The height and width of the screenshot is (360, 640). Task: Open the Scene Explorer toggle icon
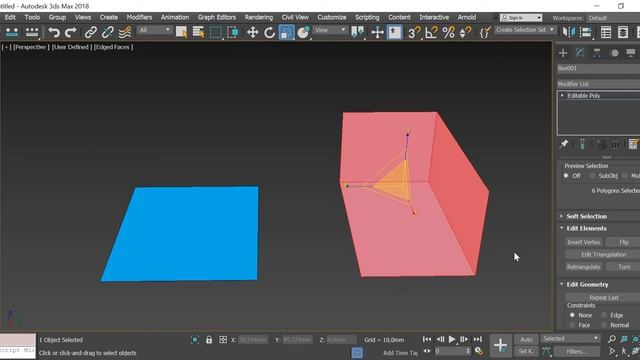tap(606, 32)
